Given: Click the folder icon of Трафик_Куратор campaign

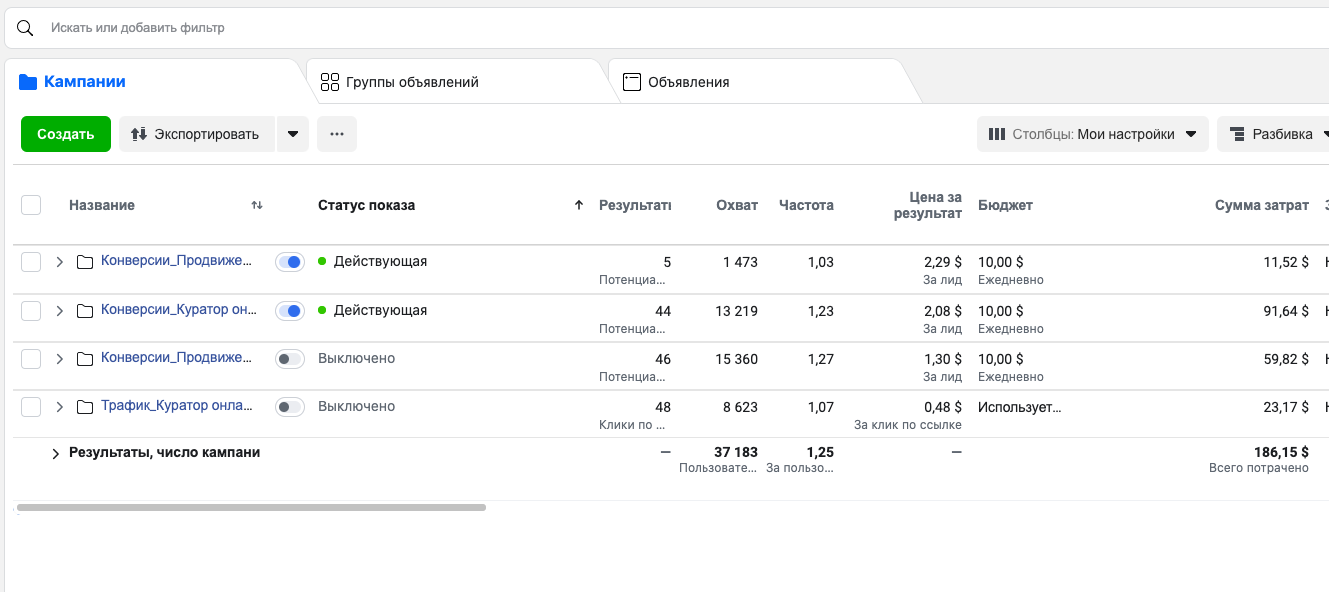Looking at the screenshot, I should 85,407.
